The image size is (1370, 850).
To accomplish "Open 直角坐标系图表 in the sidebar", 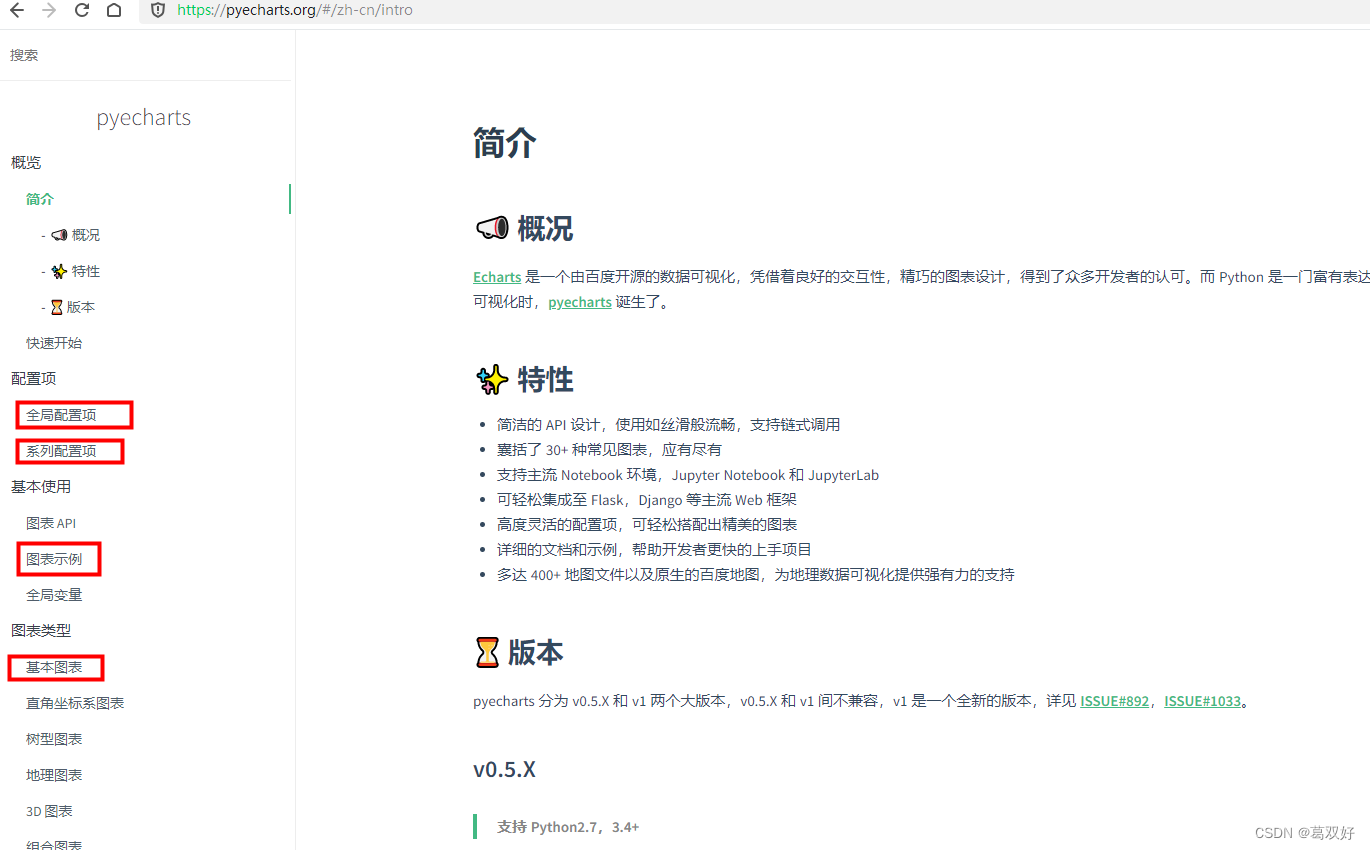I will point(75,703).
